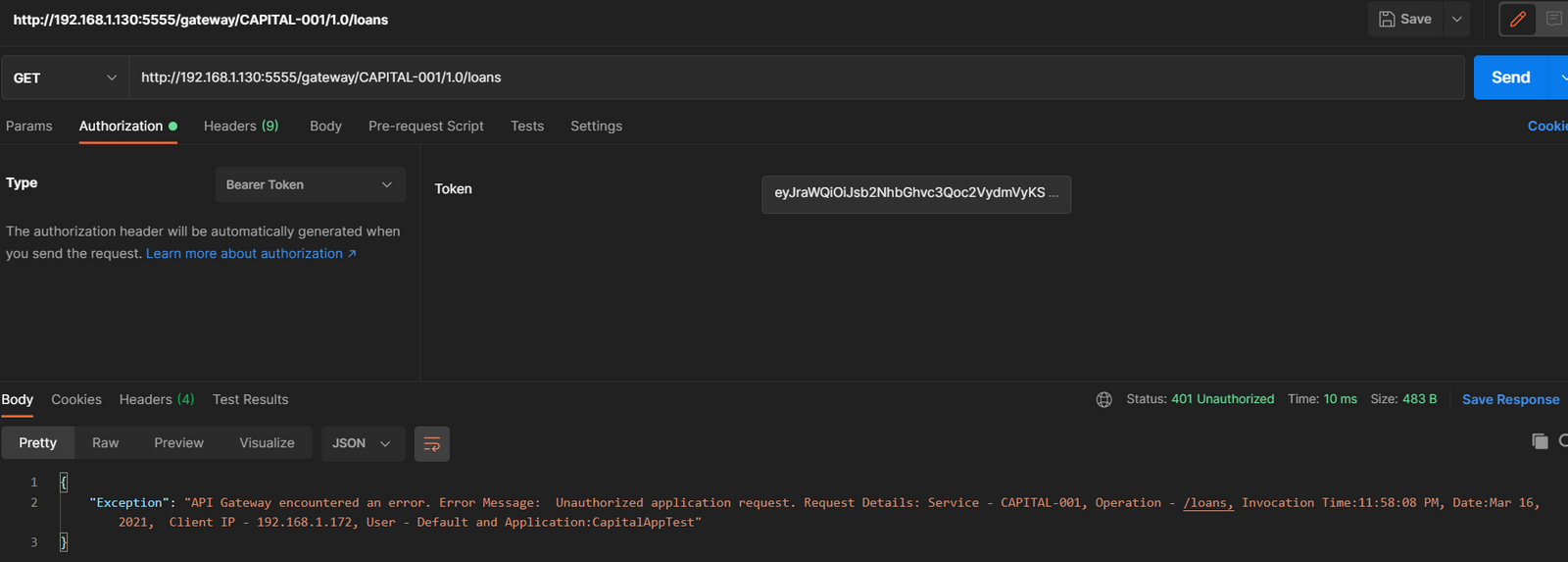Select the Pre-request Script tab
The image size is (1568, 562).
point(426,126)
